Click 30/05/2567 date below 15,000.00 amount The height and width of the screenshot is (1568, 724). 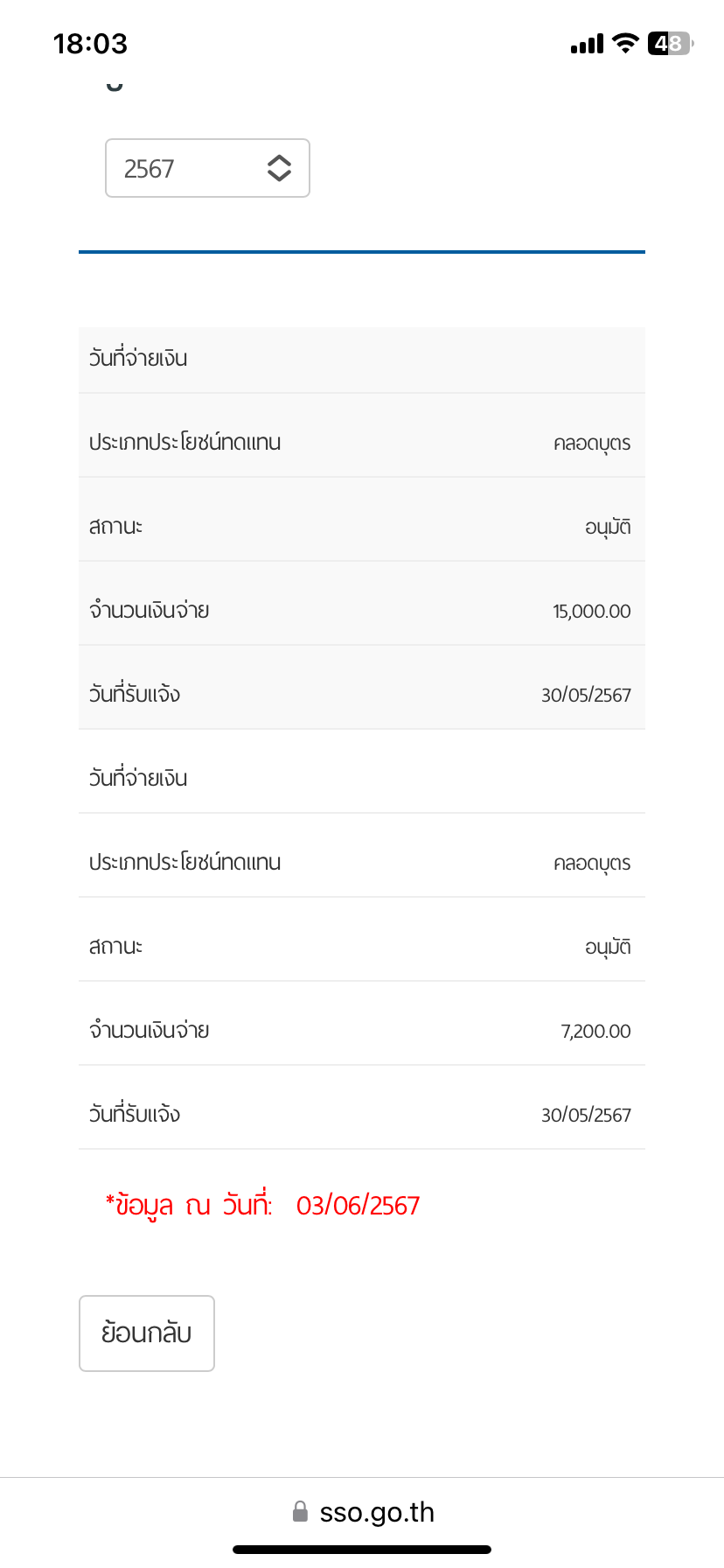pos(586,695)
